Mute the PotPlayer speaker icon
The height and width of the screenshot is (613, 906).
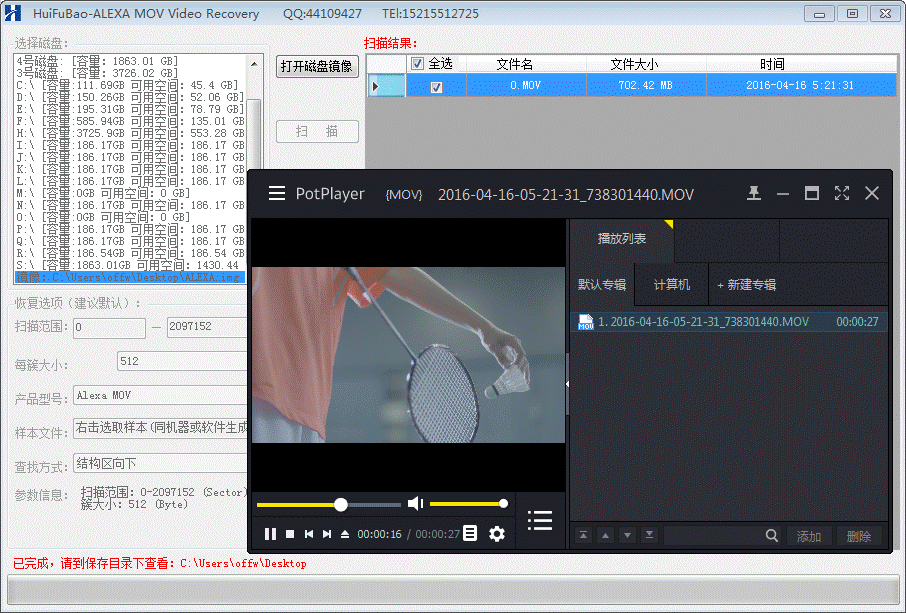[415, 504]
